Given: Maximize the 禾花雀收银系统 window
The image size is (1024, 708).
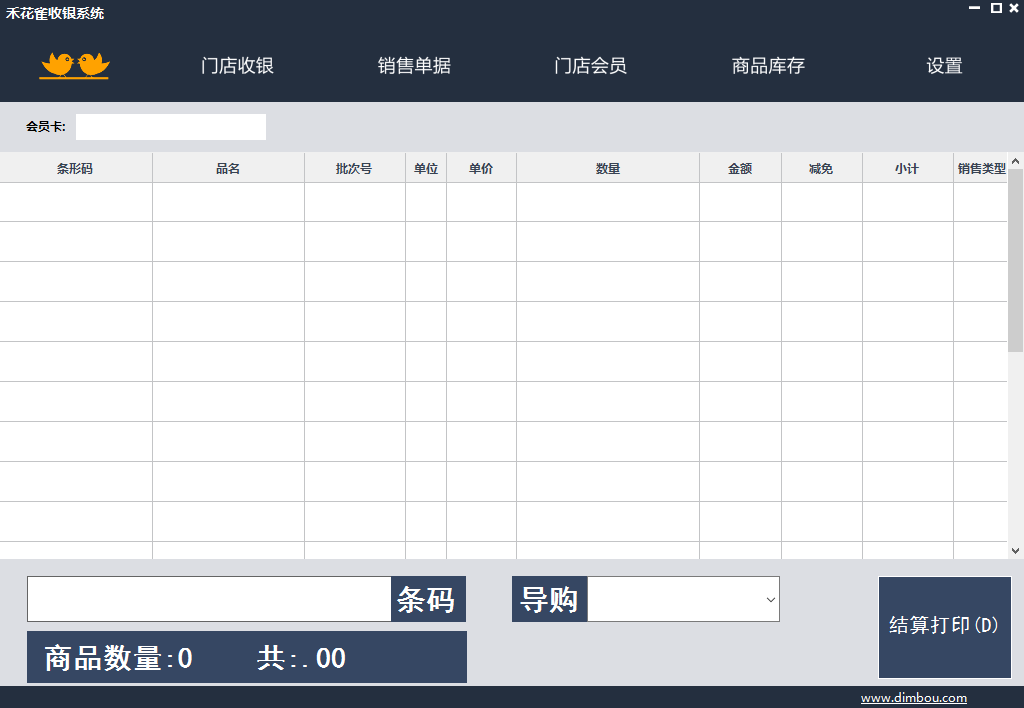Looking at the screenshot, I should tap(996, 8).
